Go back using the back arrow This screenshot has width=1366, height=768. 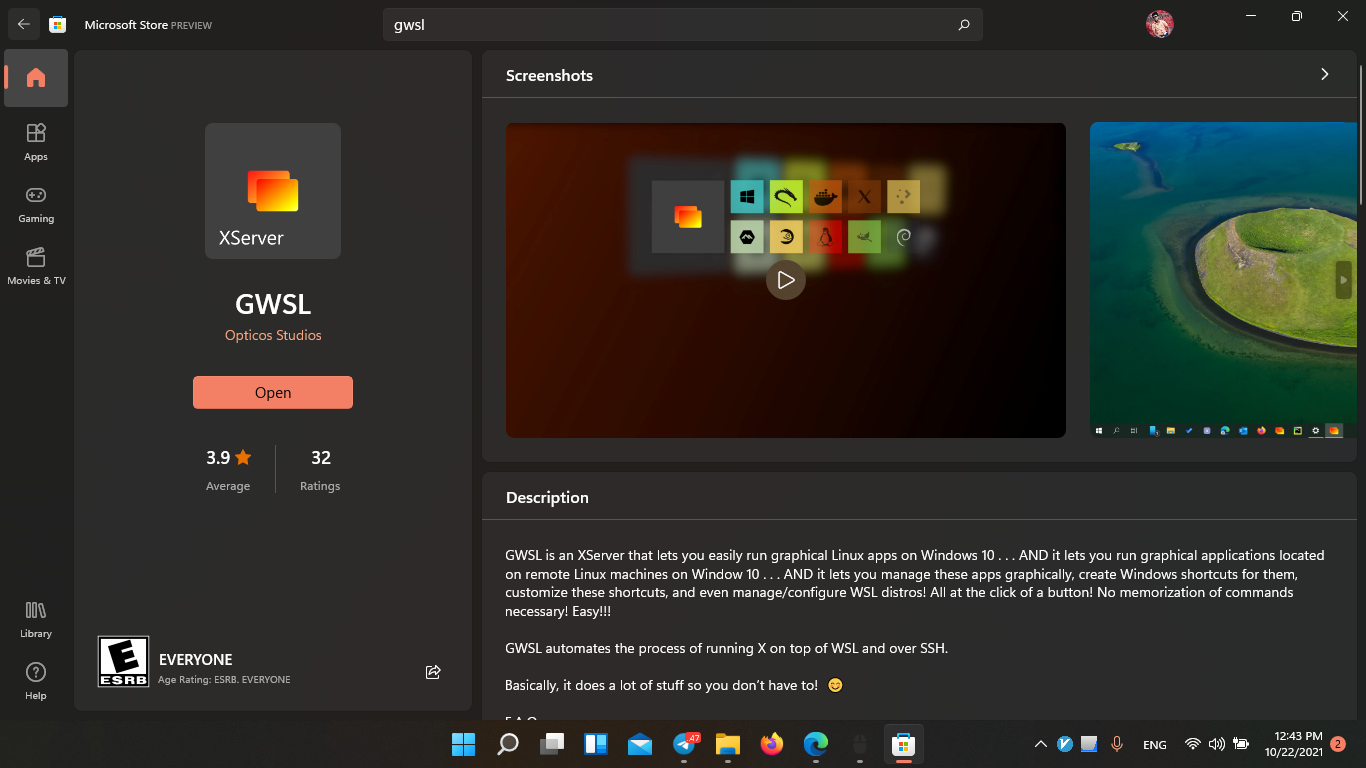tap(24, 24)
